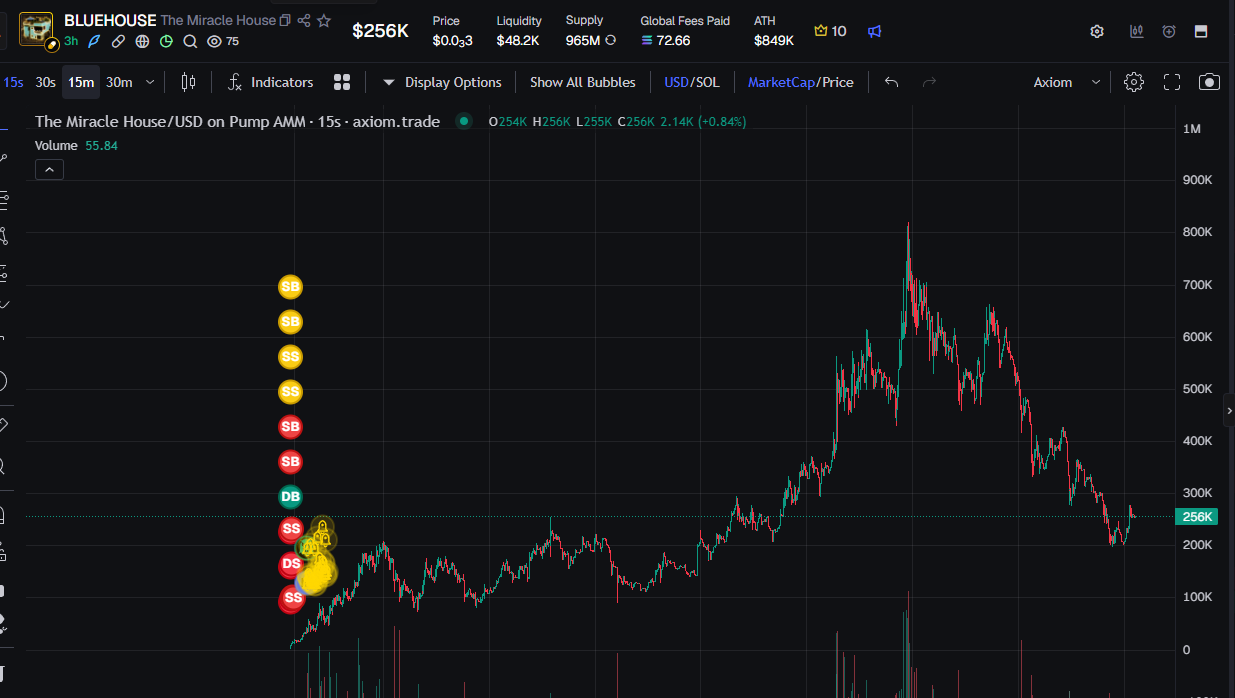The width and height of the screenshot is (1235, 698).
Task: Click the green pie chart icon
Action: [x=166, y=41]
